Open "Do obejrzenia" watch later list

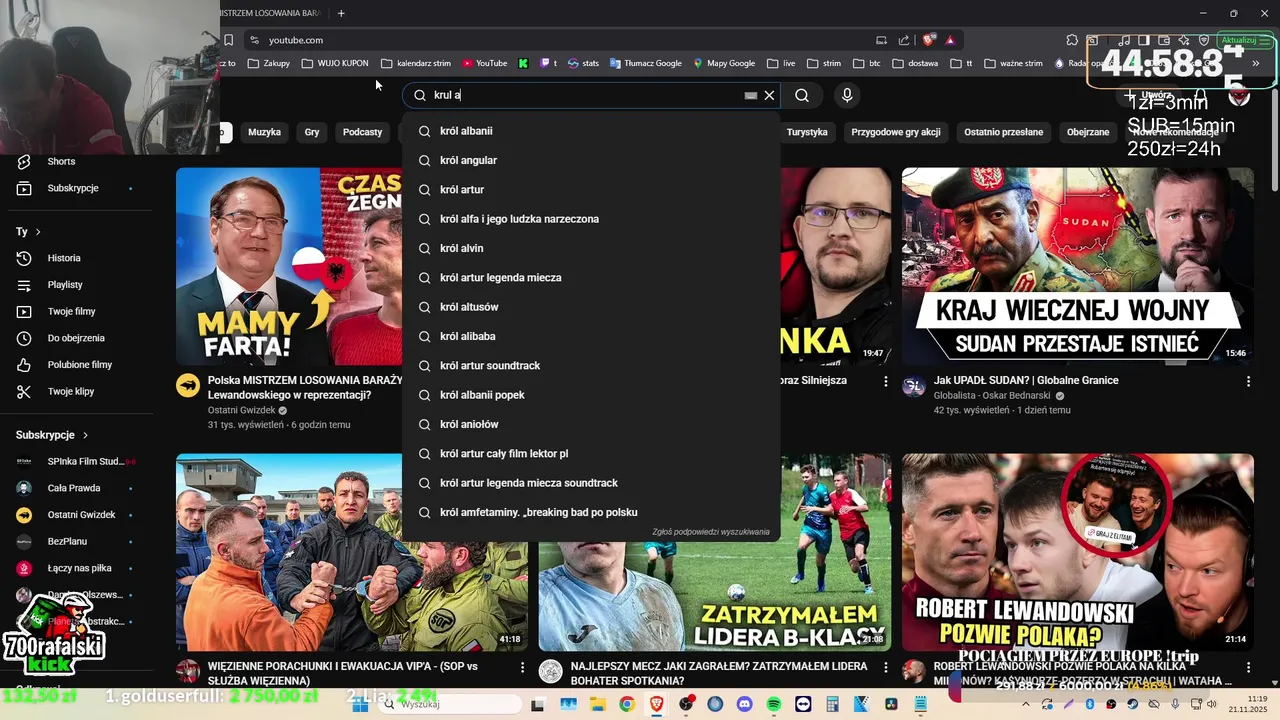(x=78, y=338)
